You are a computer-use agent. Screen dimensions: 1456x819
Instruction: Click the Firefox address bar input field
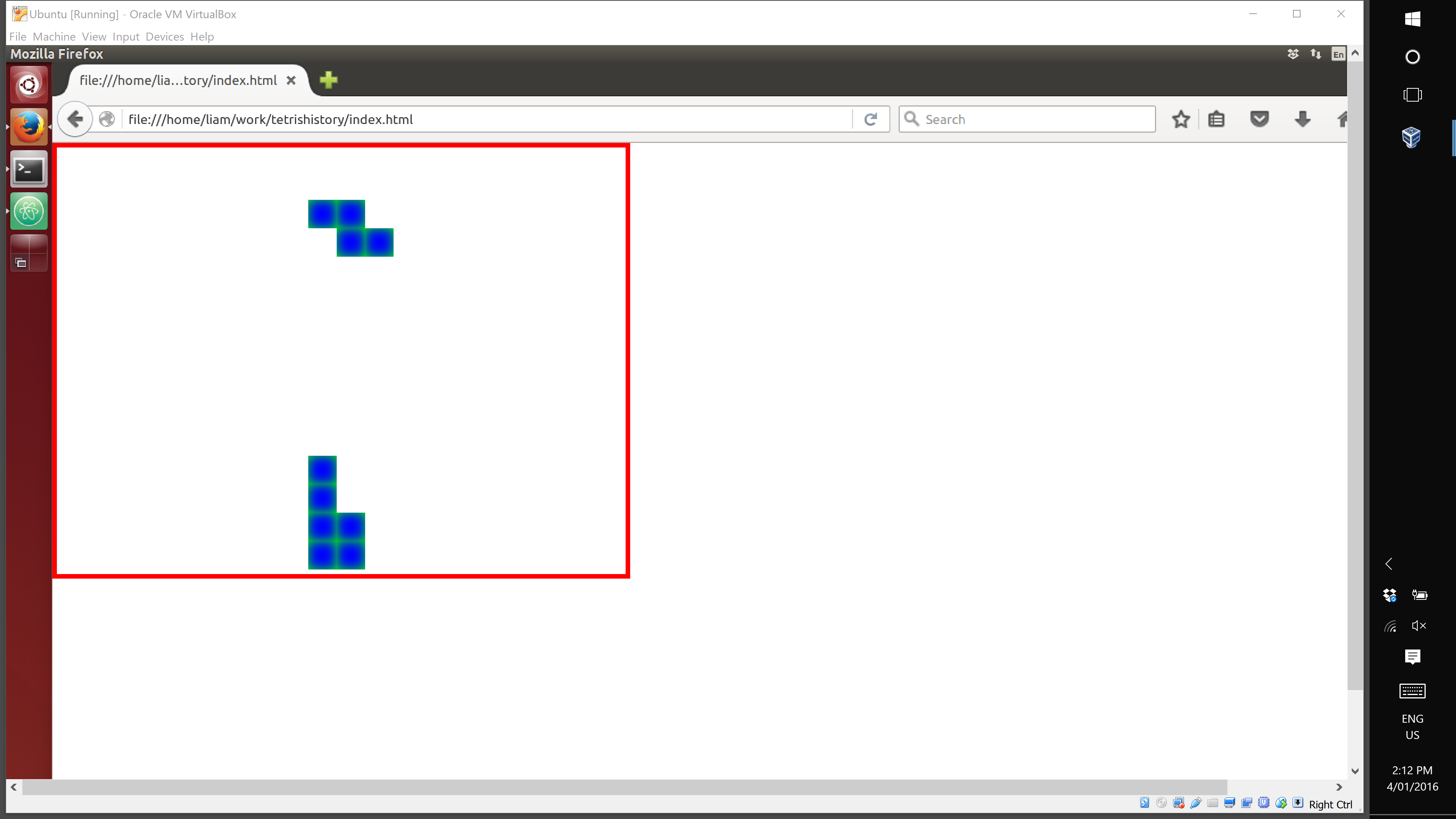[x=490, y=119]
